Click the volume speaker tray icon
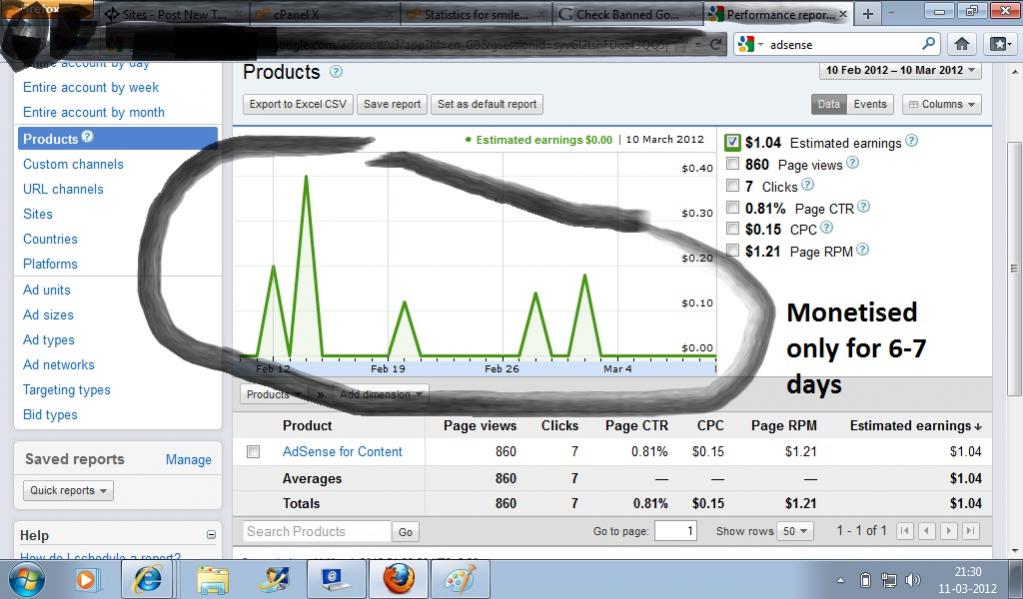Screen dimensions: 1023x599 913,579
